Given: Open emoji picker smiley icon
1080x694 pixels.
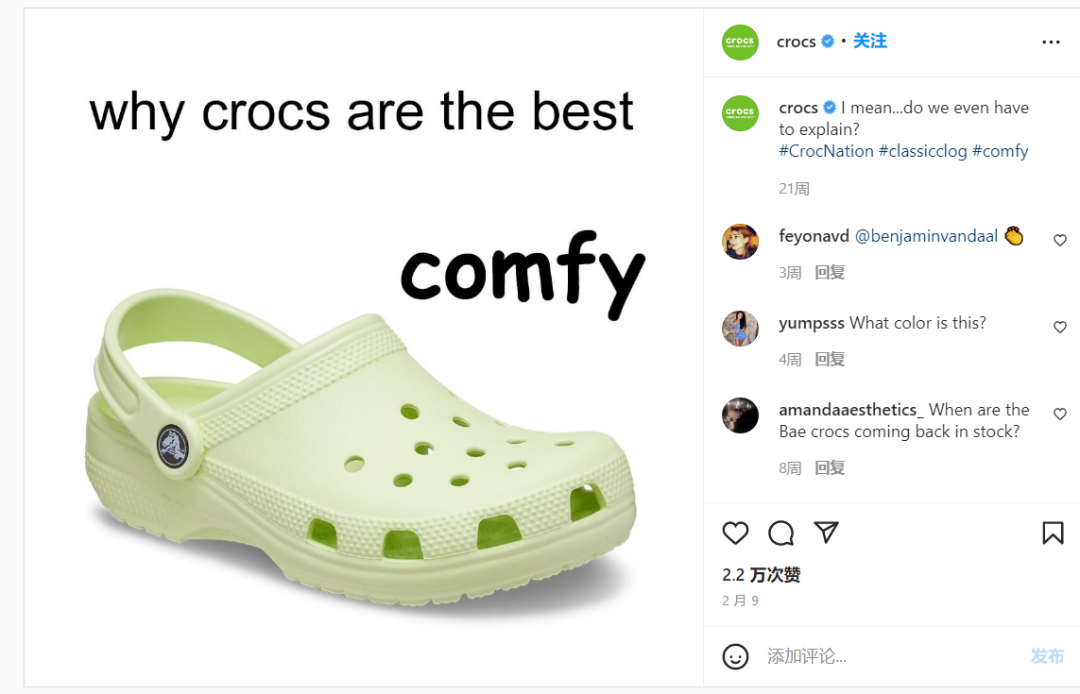Looking at the screenshot, I should 735,656.
